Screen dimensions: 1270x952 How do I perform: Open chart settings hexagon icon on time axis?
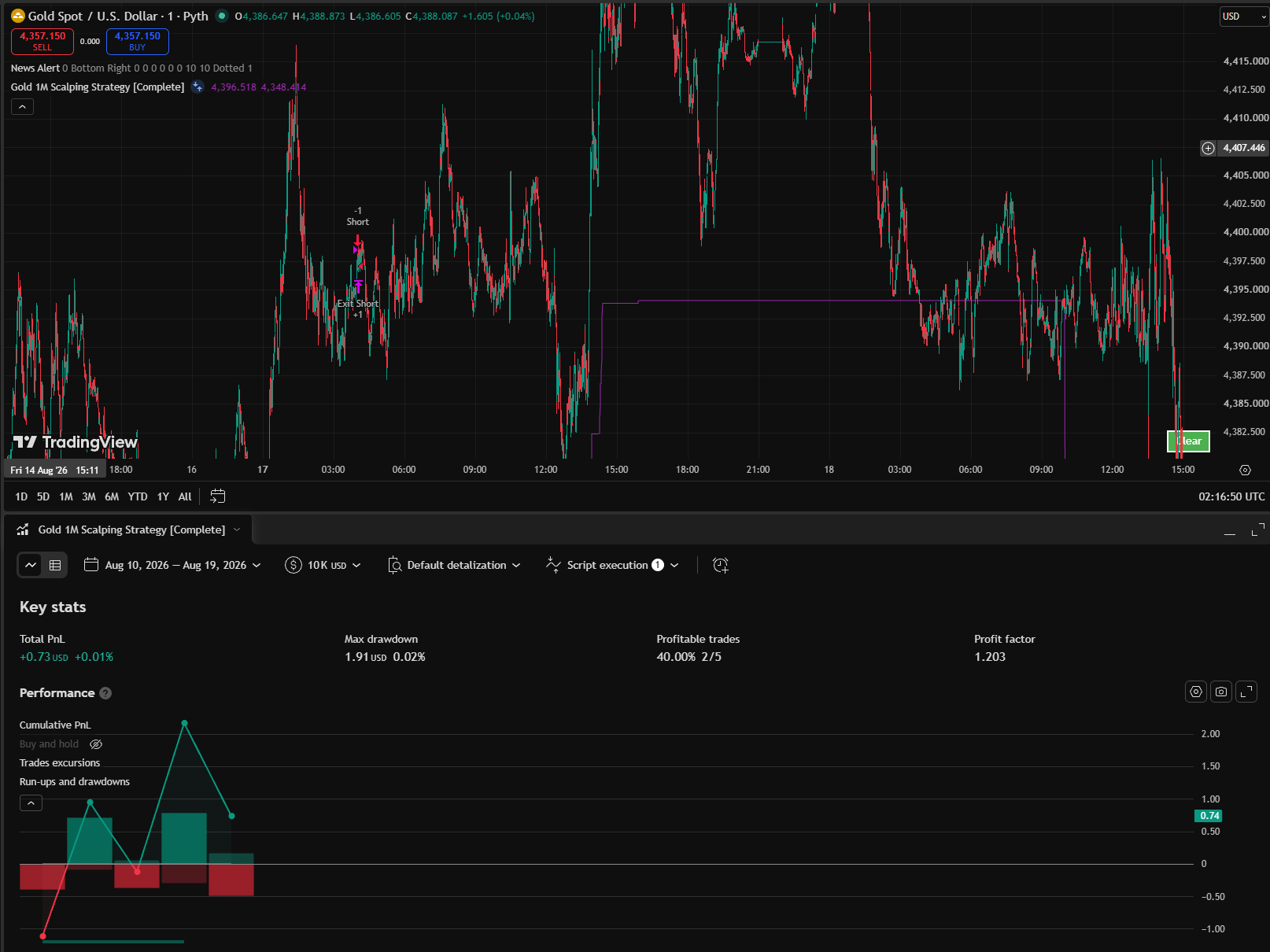(1245, 470)
